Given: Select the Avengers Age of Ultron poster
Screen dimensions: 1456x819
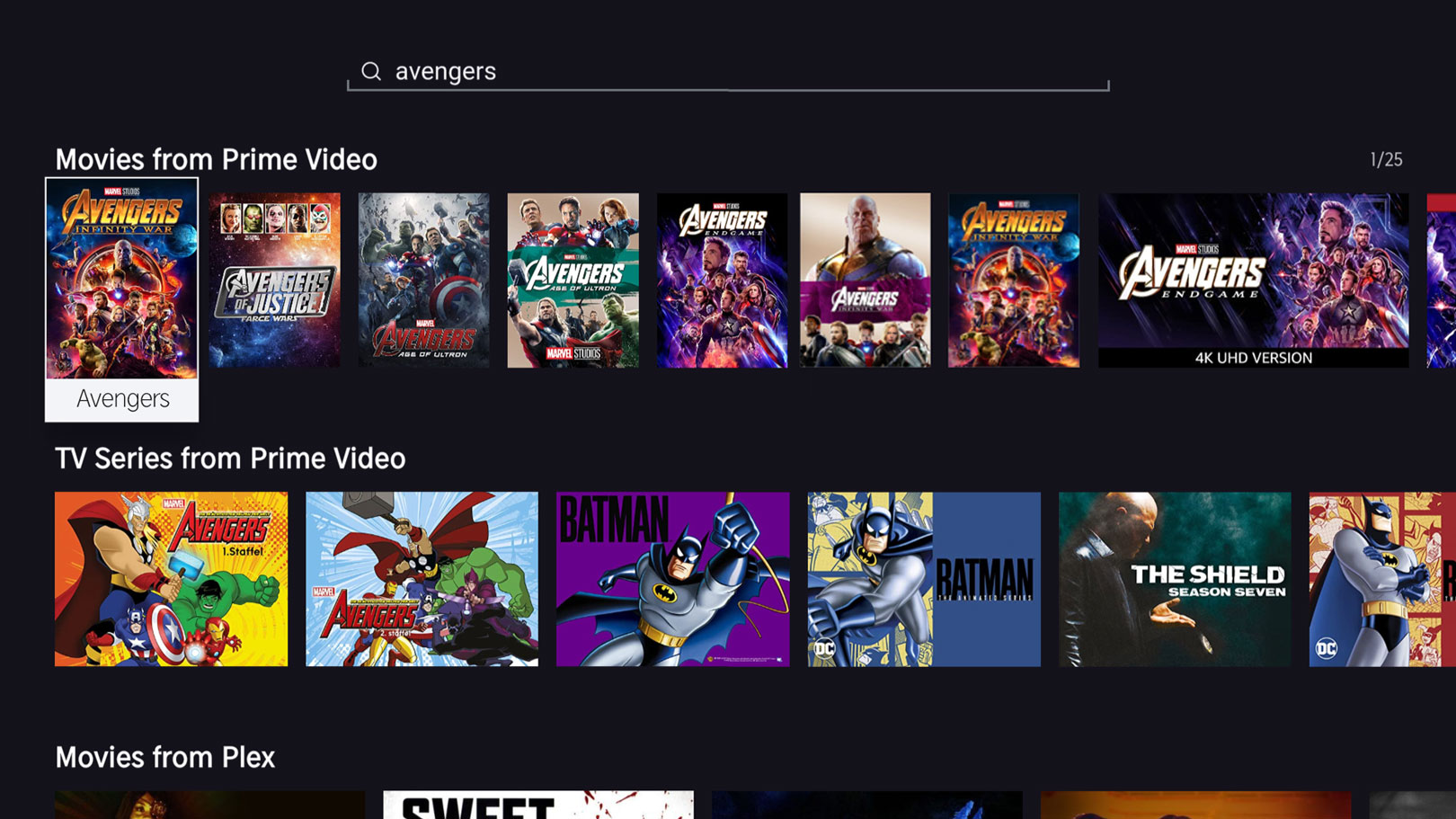Looking at the screenshot, I should point(573,280).
